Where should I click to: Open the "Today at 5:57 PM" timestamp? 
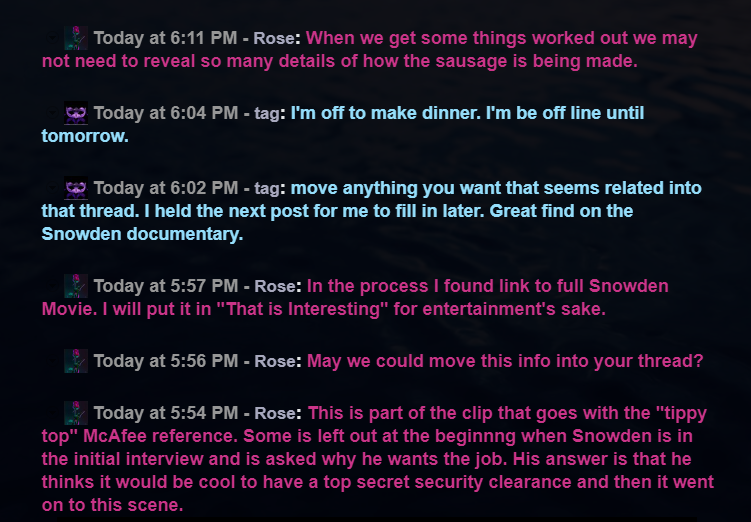pos(165,286)
